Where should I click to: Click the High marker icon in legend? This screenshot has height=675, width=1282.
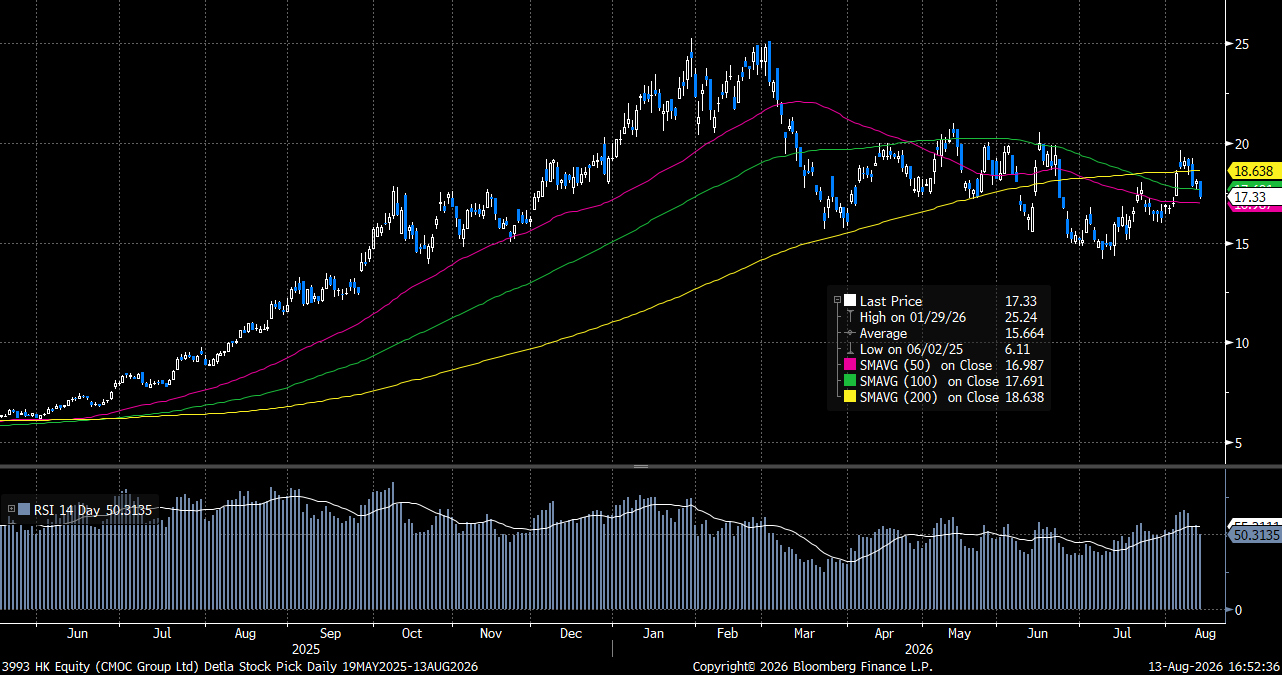tap(850, 316)
